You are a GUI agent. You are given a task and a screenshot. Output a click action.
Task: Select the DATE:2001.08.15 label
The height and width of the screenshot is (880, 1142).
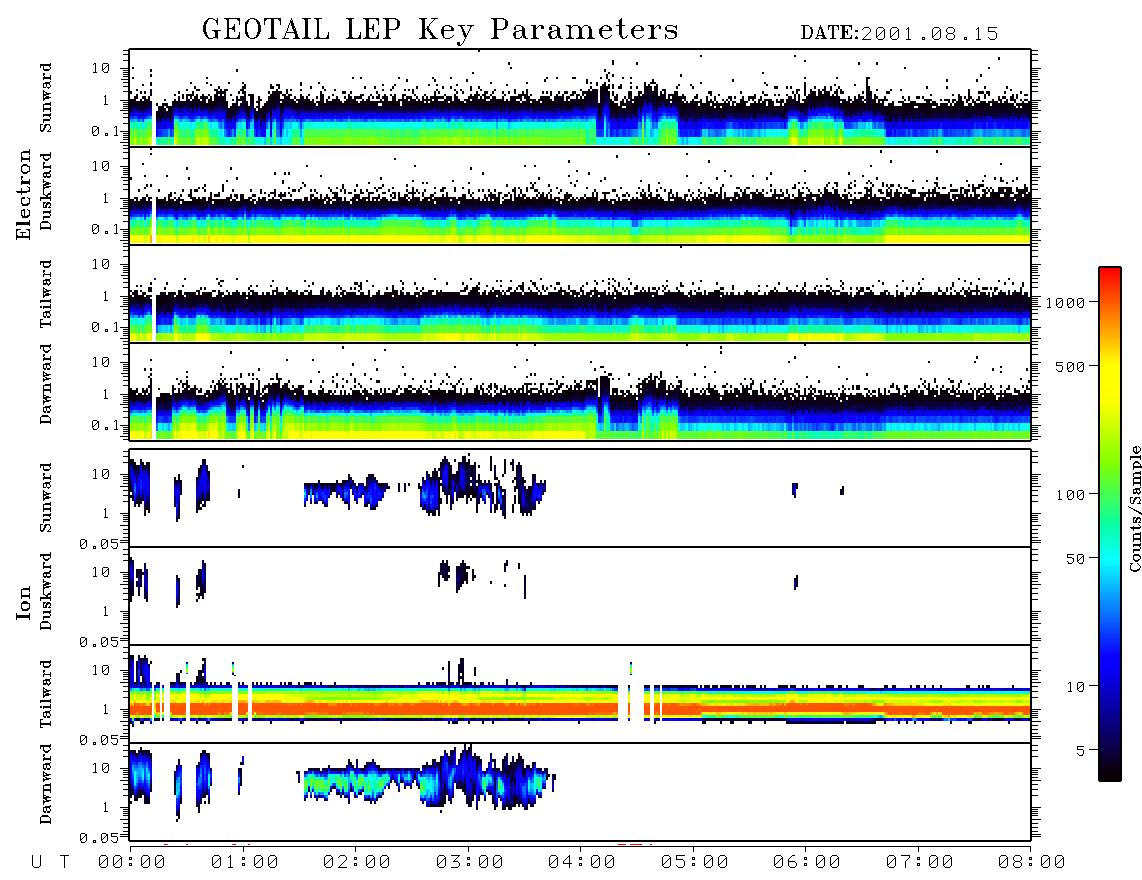899,34
